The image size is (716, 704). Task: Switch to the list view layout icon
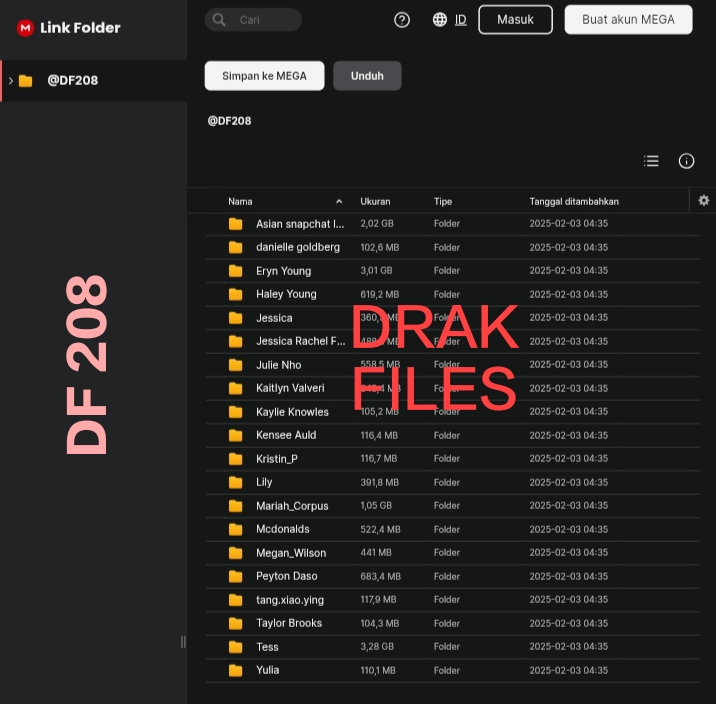(651, 161)
